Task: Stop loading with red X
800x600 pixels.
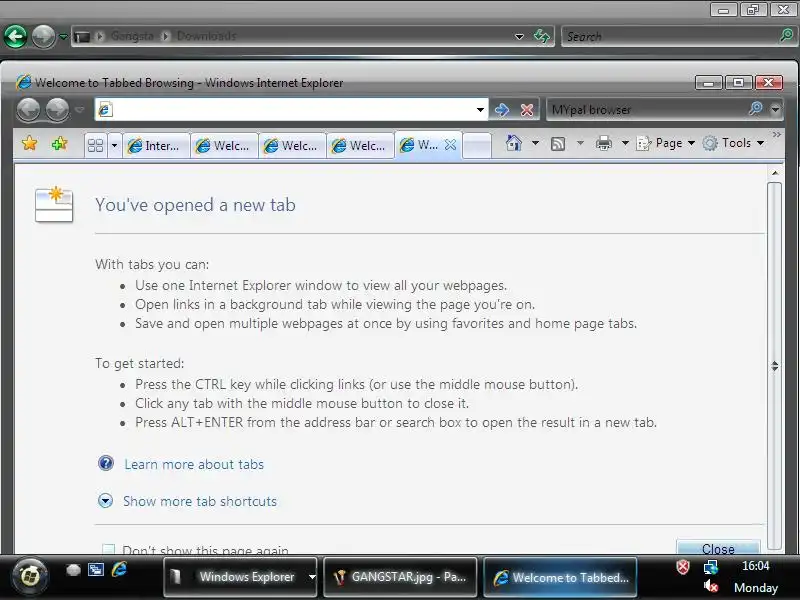Action: (527, 110)
